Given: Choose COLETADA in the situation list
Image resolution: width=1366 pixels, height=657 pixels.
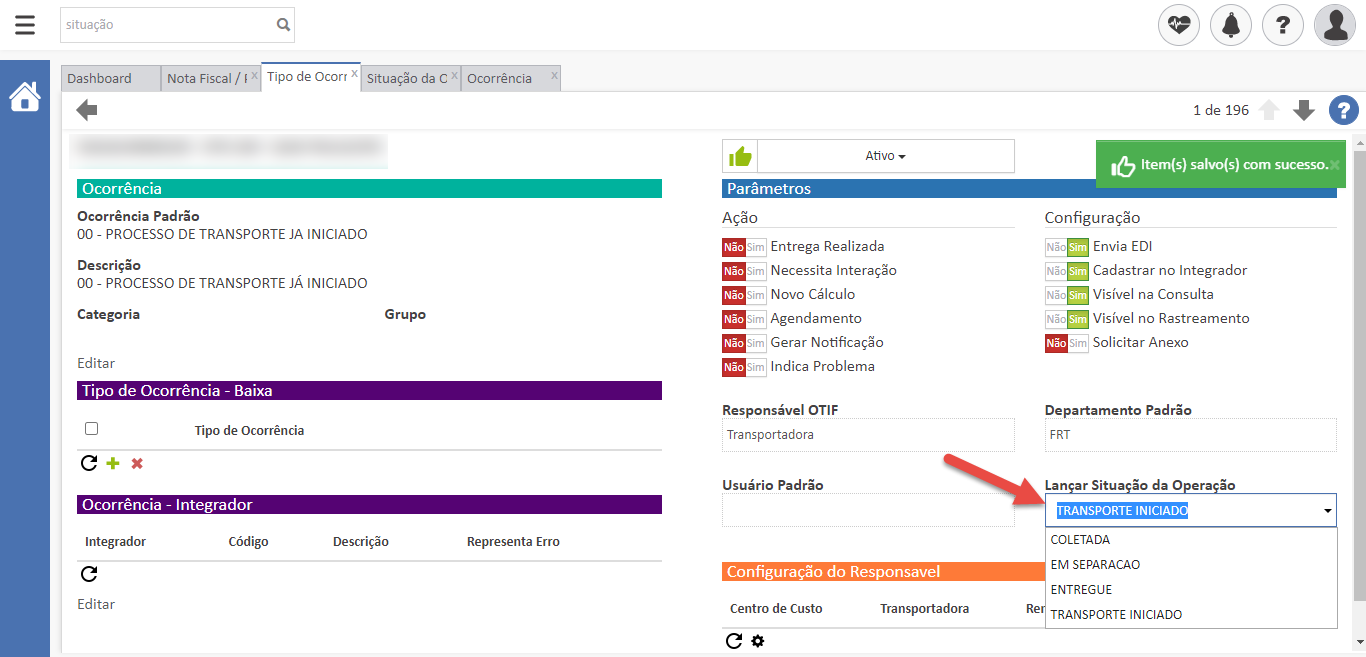Looking at the screenshot, I should [1080, 539].
